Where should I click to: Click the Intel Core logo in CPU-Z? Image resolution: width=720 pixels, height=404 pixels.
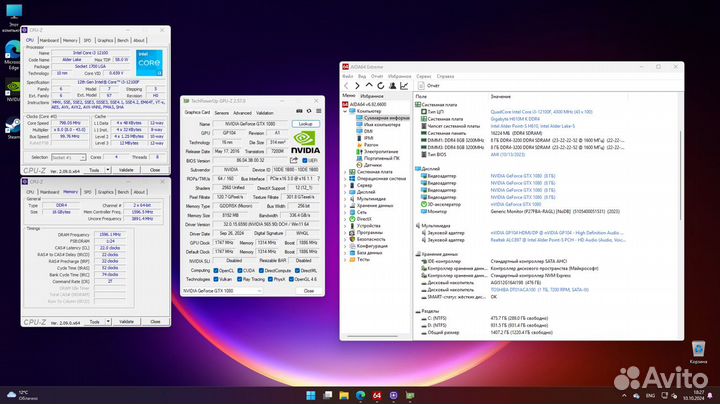click(149, 63)
